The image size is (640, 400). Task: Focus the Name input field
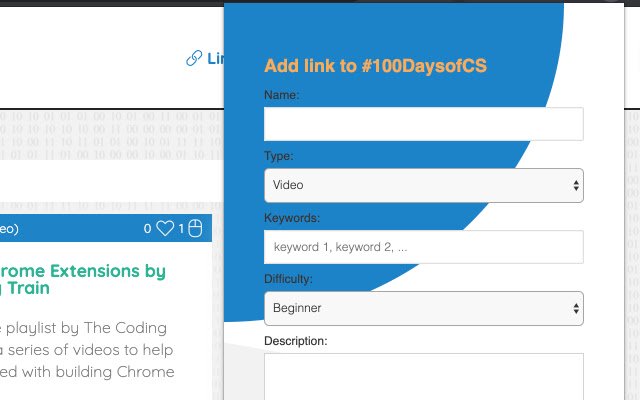point(424,124)
